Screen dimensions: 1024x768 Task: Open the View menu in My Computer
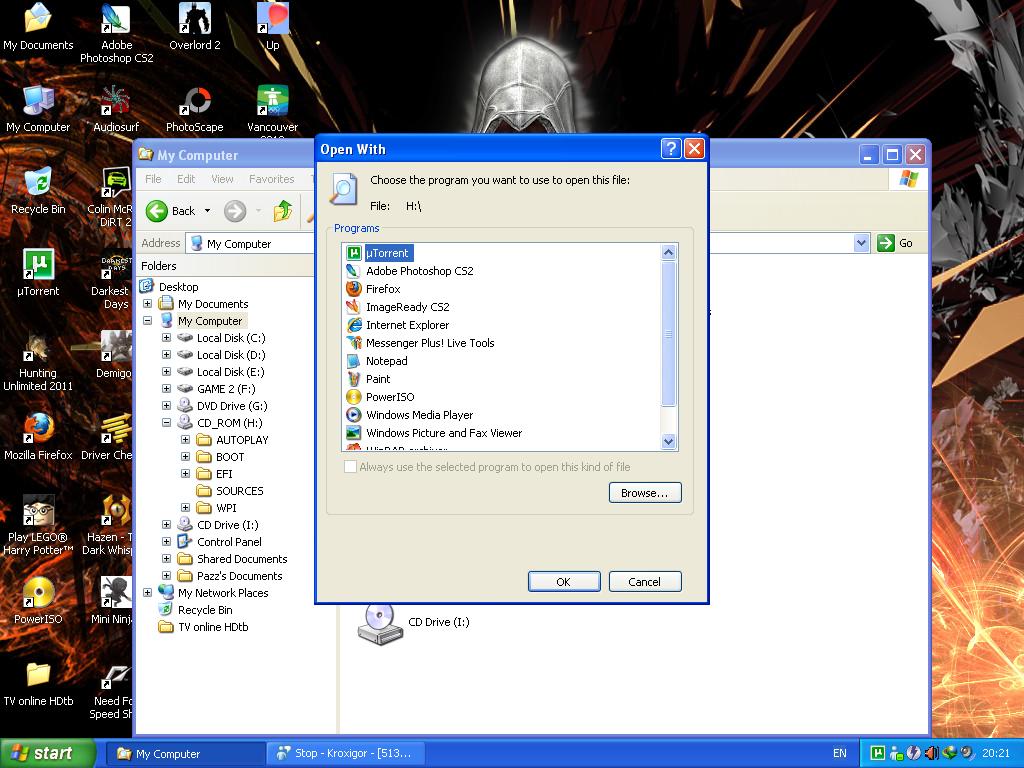point(222,179)
